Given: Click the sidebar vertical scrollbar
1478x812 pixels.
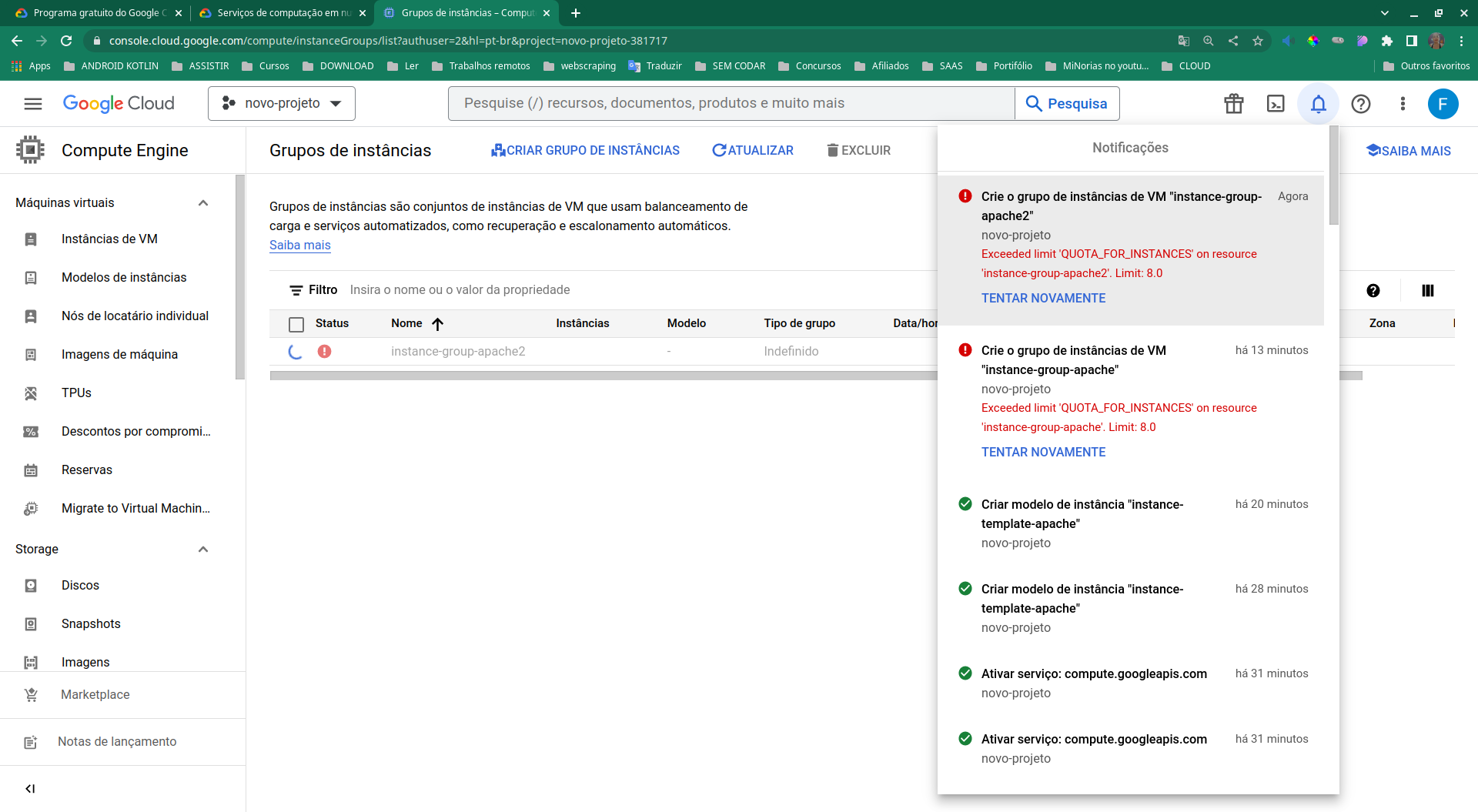Looking at the screenshot, I should pyautogui.click(x=240, y=277).
